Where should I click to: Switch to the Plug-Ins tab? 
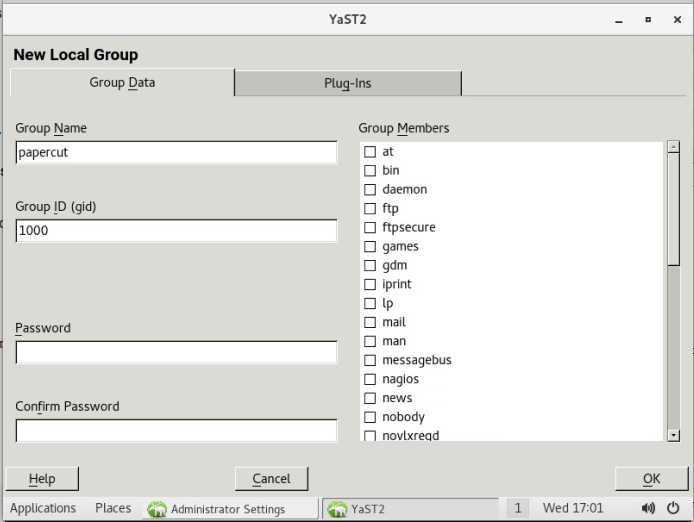(348, 83)
